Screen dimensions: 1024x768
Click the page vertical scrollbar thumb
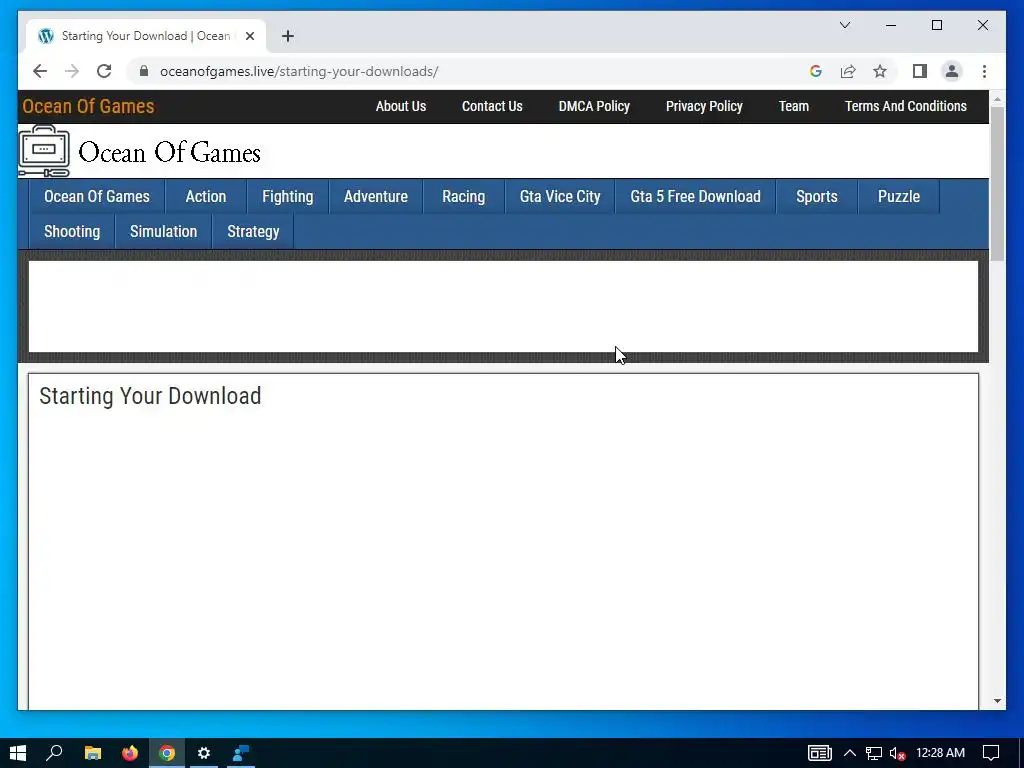tap(997, 184)
